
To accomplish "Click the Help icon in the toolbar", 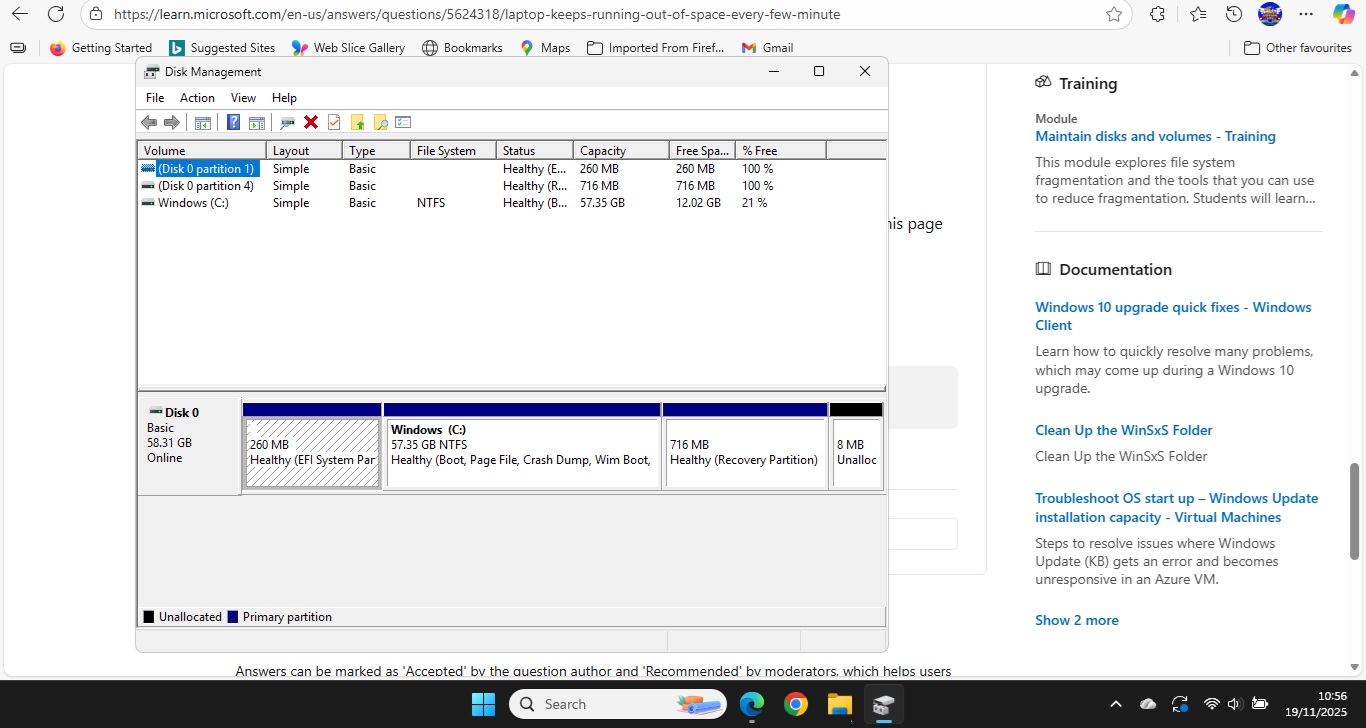I will pos(233,122).
